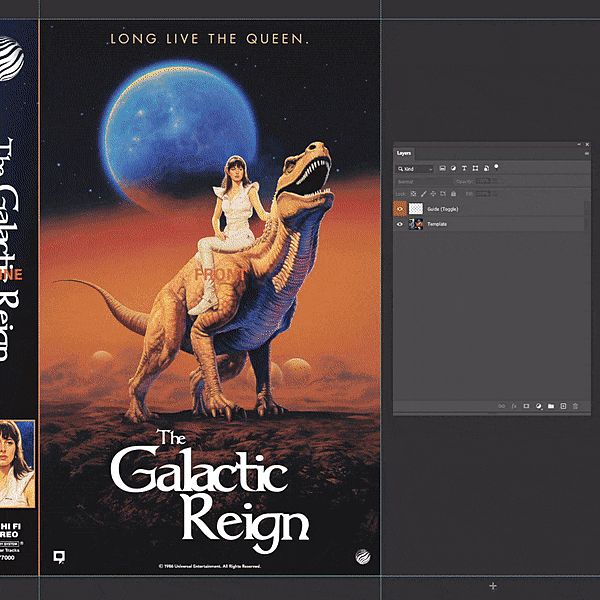Close the Layers panel
This screenshot has width=600, height=600.
click(587, 145)
